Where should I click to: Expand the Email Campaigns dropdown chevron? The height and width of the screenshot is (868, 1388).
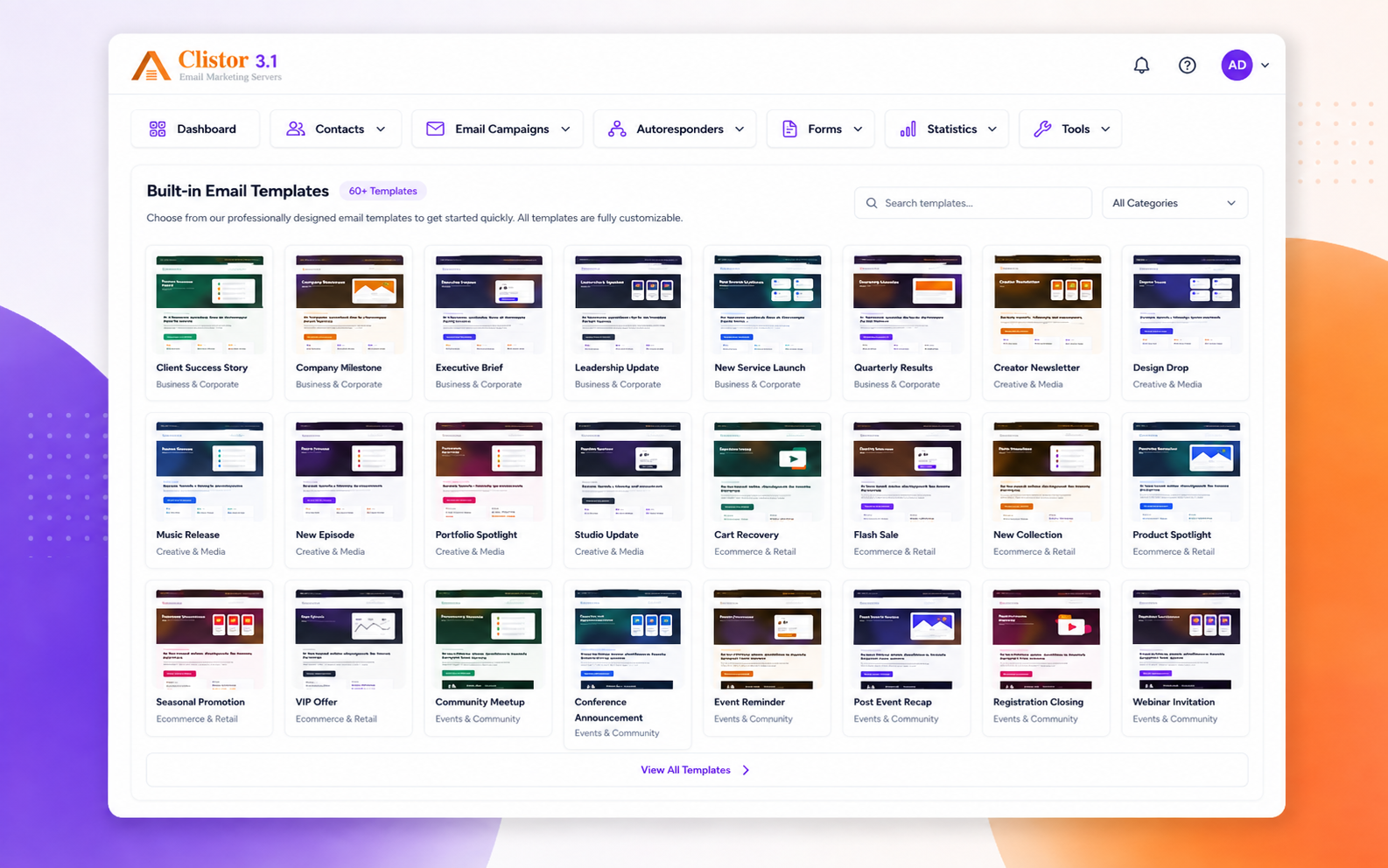click(x=565, y=129)
